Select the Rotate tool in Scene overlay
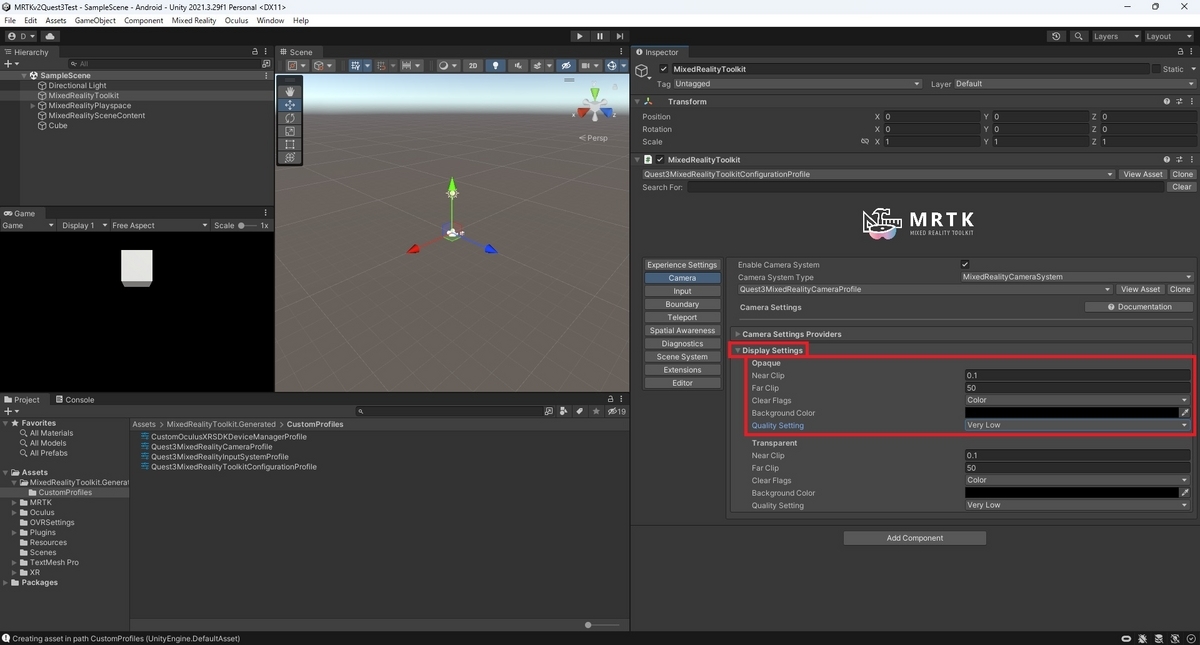The image size is (1200, 645). [x=290, y=118]
